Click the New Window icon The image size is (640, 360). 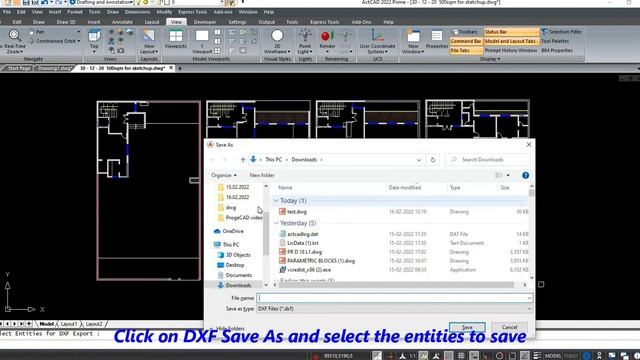pos(413,36)
